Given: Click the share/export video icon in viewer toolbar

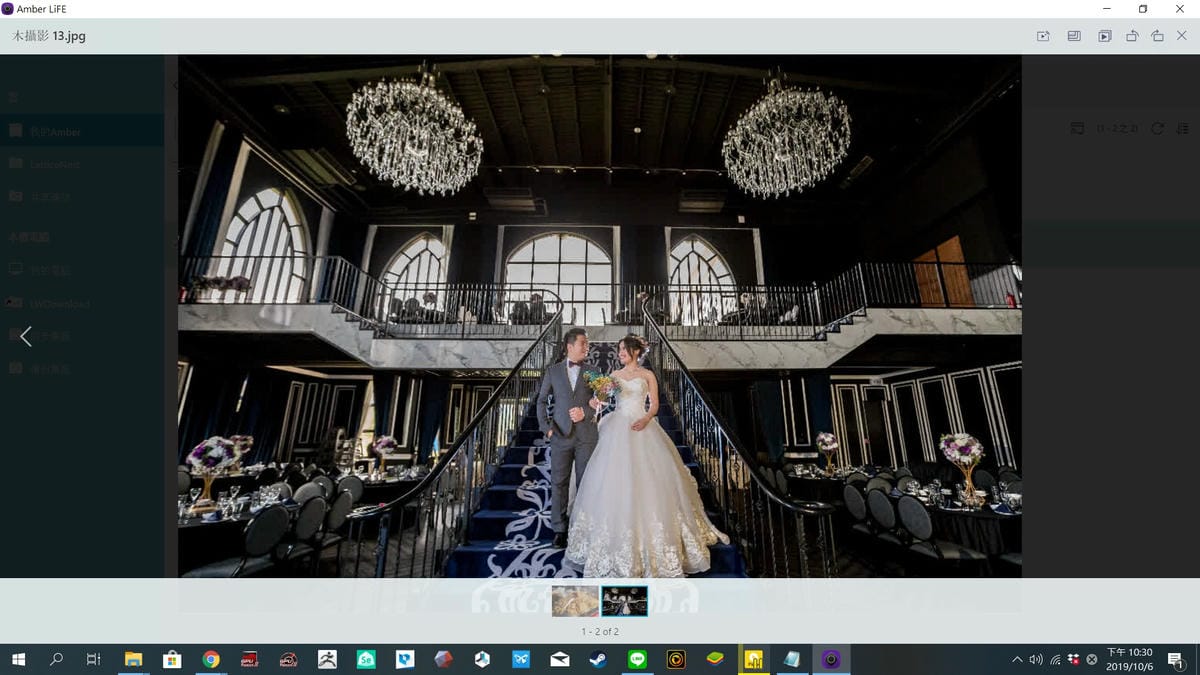Looking at the screenshot, I should (x=1043, y=36).
